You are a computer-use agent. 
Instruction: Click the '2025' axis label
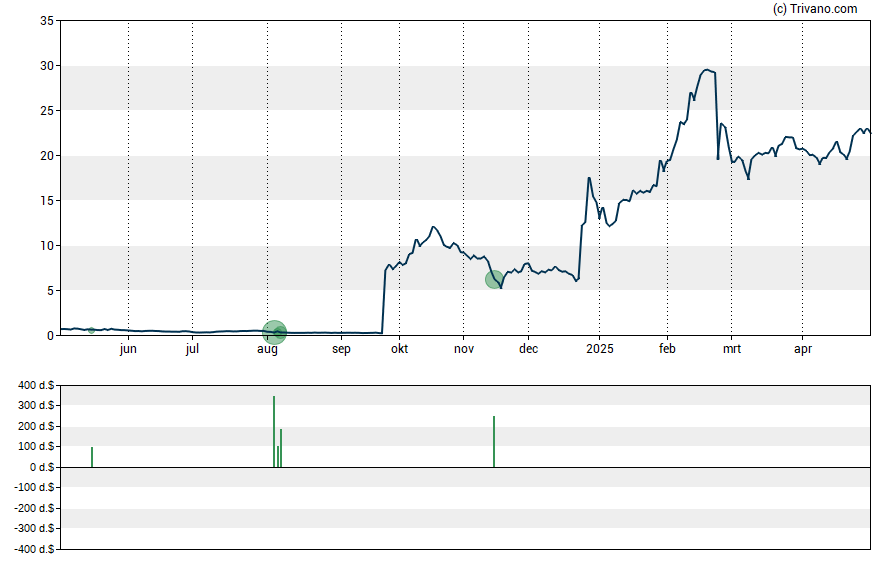pyautogui.click(x=600, y=349)
